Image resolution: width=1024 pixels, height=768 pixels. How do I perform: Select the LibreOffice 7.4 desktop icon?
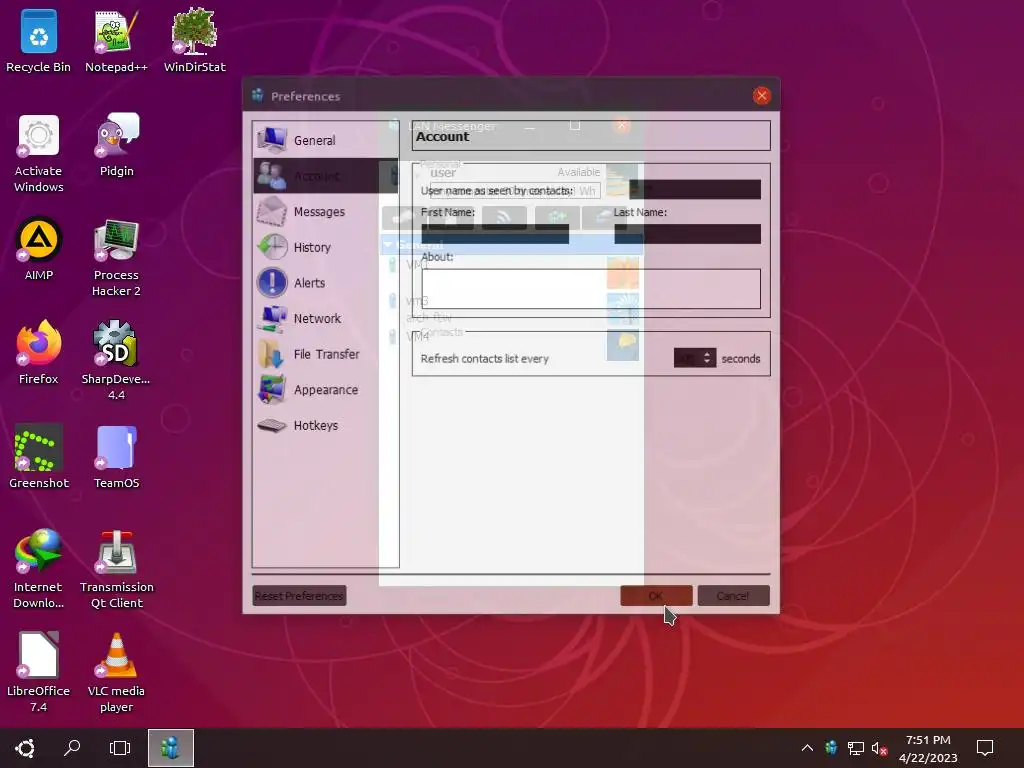(x=39, y=672)
